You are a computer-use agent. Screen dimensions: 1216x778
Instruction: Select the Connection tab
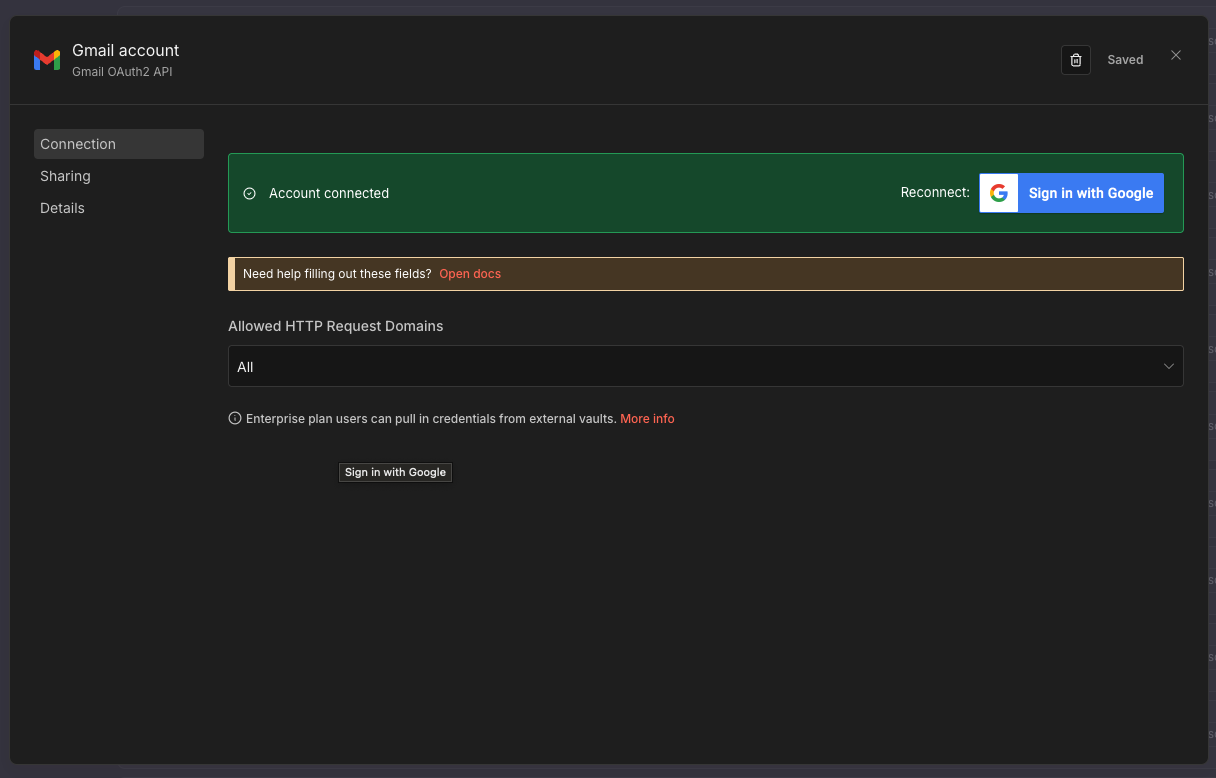(78, 144)
